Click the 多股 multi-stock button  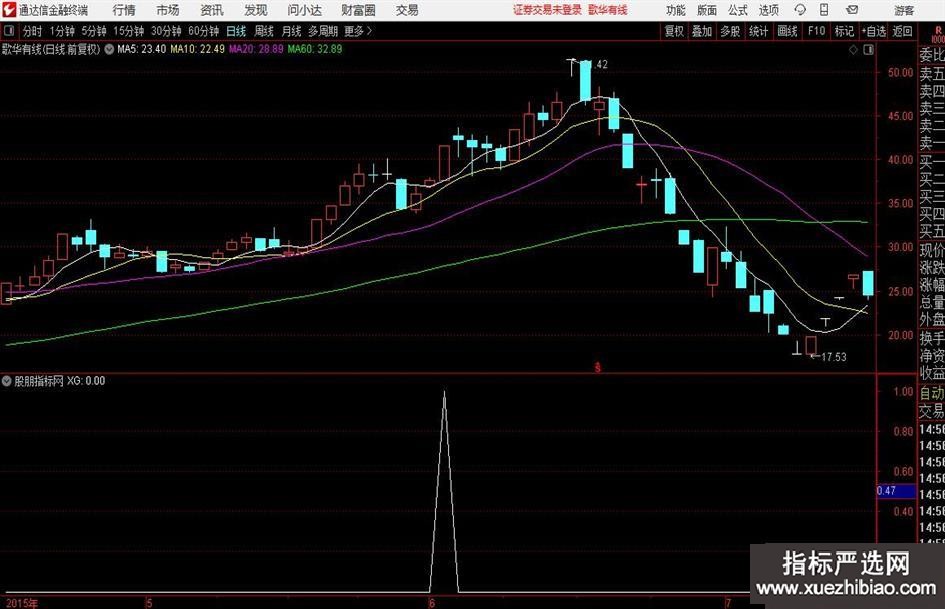click(730, 31)
